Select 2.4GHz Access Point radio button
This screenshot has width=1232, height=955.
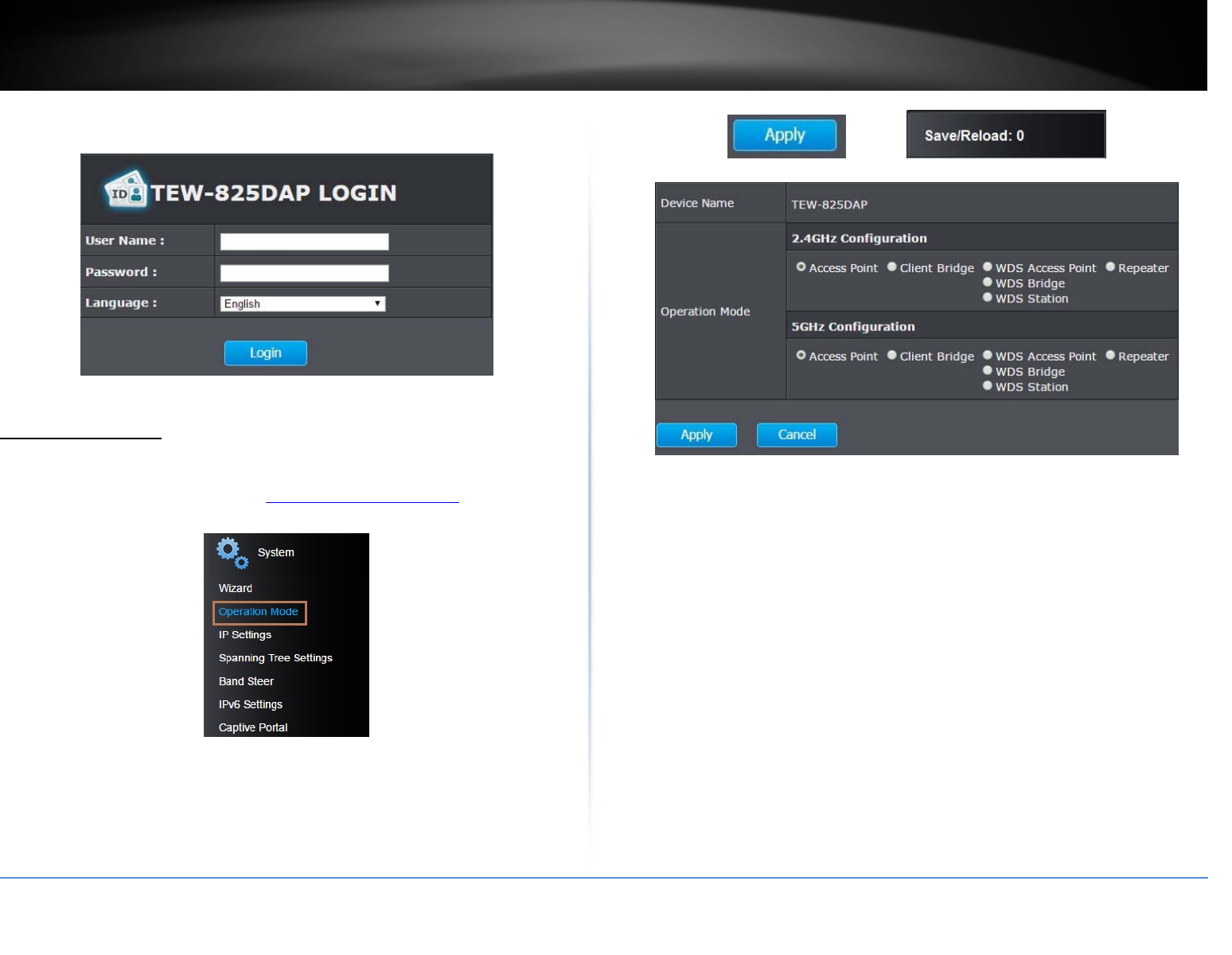click(801, 267)
